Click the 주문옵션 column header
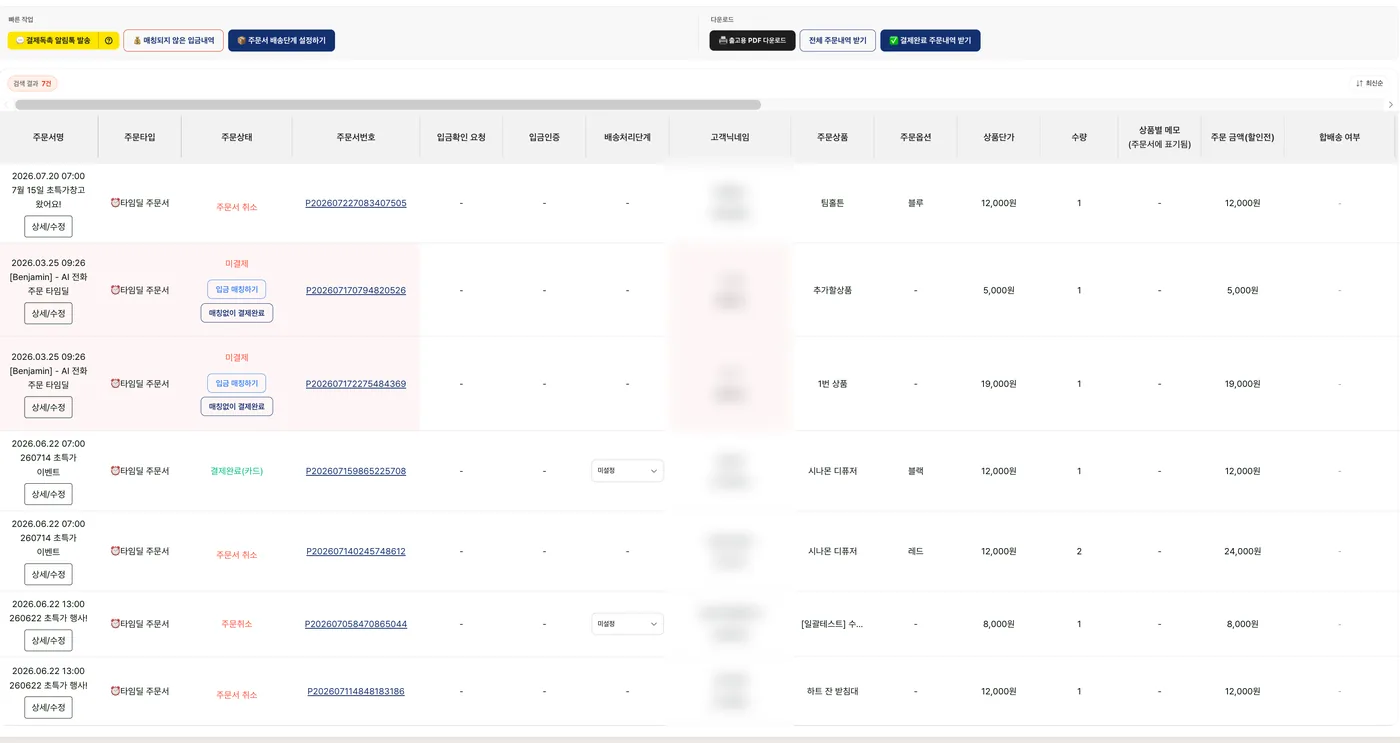The height and width of the screenshot is (743, 1400). [915, 137]
